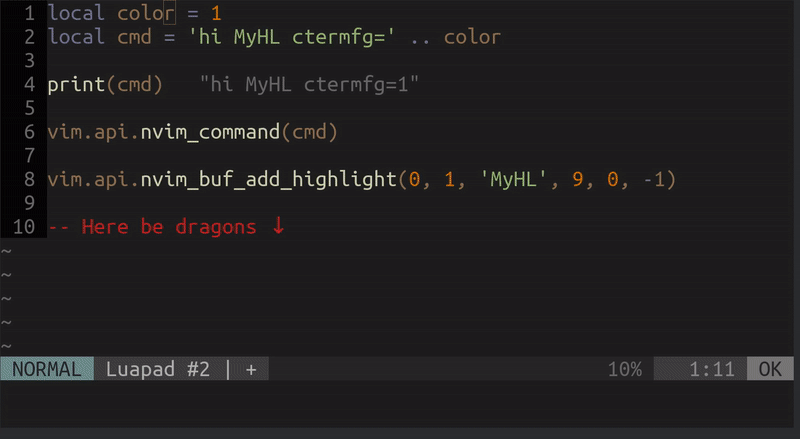This screenshot has width=800, height=439.
Task: Click line number 6 in gutter
Action: coord(30,132)
